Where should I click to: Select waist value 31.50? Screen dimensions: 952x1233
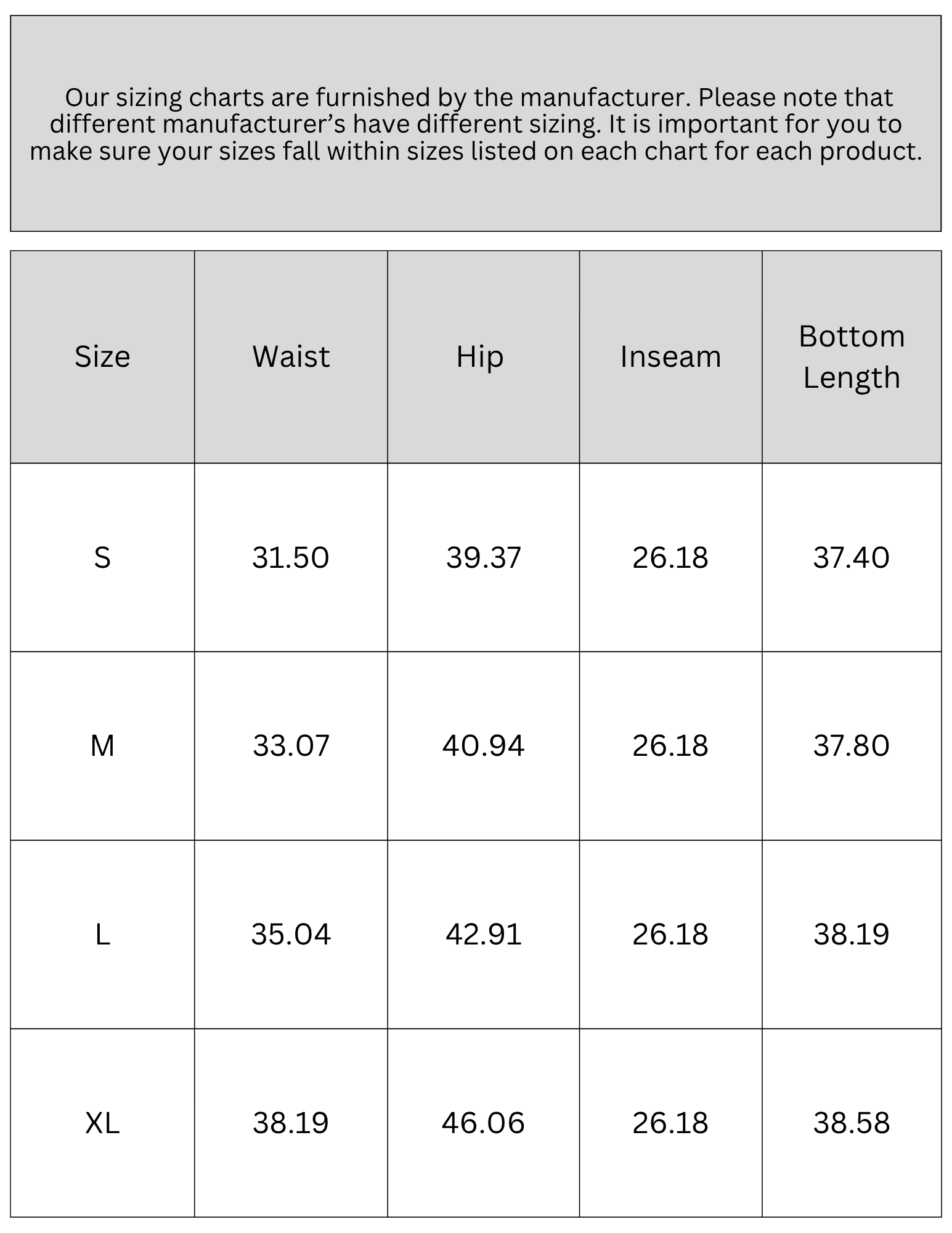point(291,557)
